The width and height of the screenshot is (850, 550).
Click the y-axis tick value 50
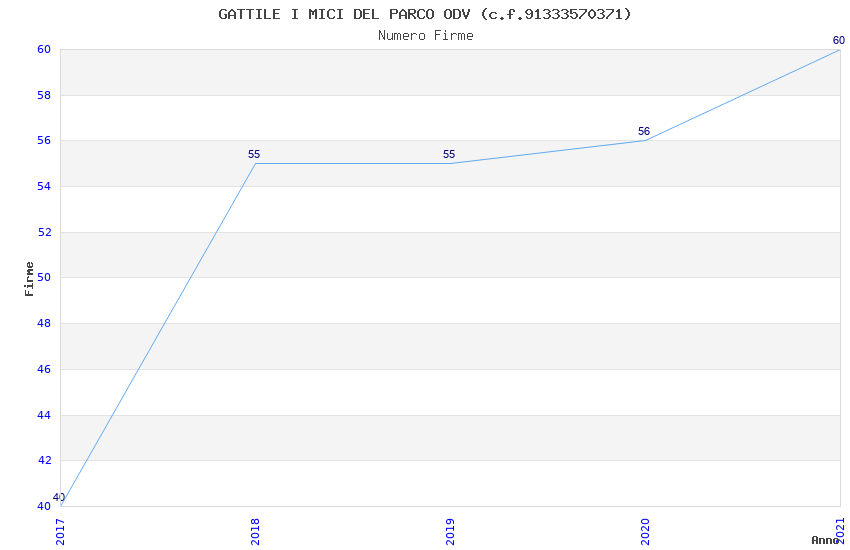coord(44,278)
